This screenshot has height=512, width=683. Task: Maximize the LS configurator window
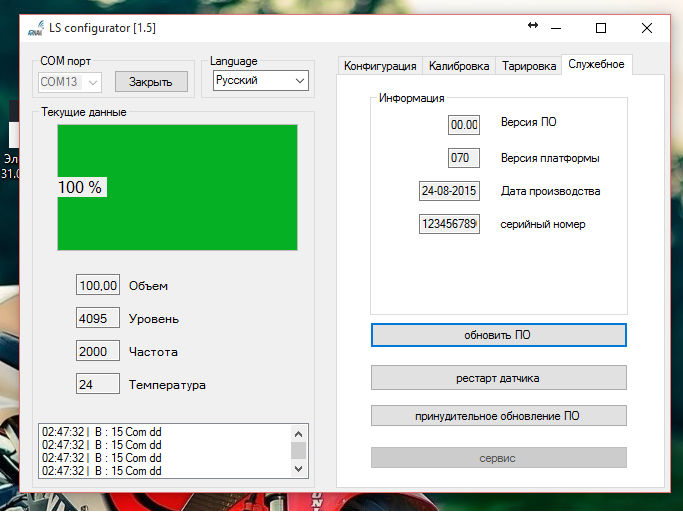point(601,28)
